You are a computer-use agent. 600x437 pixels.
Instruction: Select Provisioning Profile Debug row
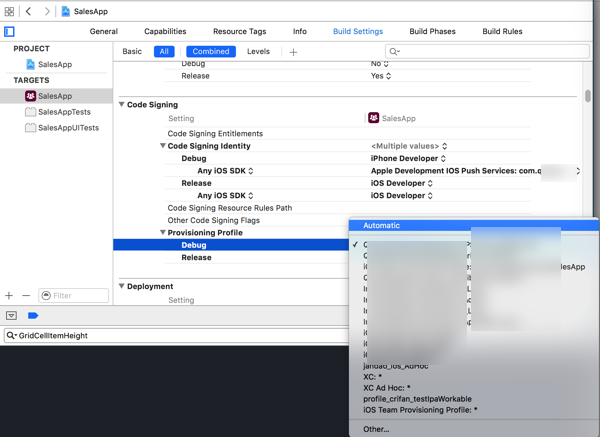point(231,245)
